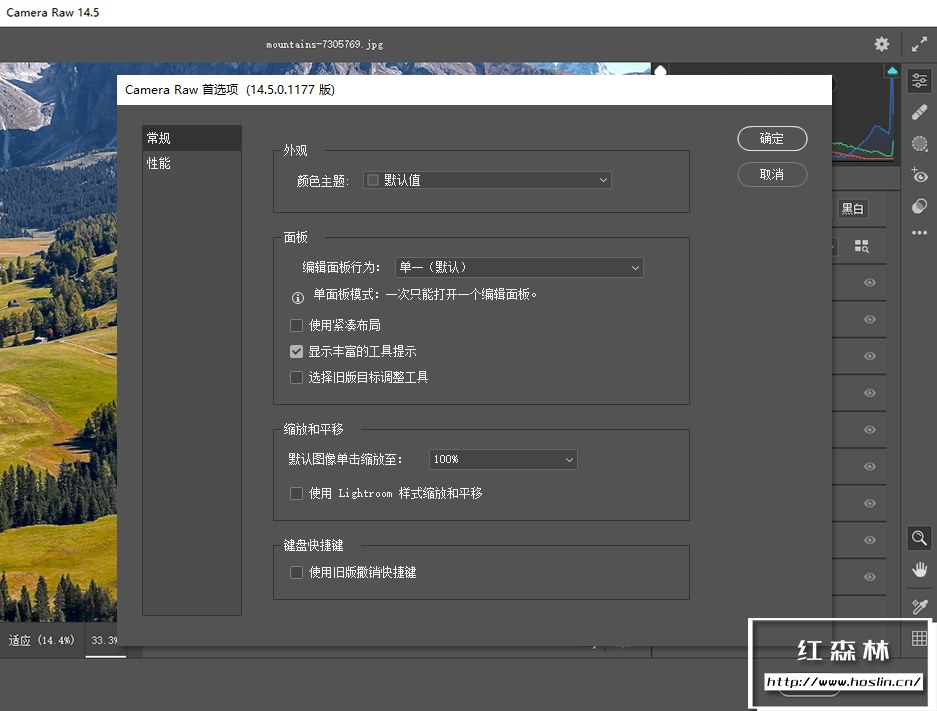Viewport: 937px width, 711px height.
Task: Open the Presets panel icon
Action: coord(919,206)
